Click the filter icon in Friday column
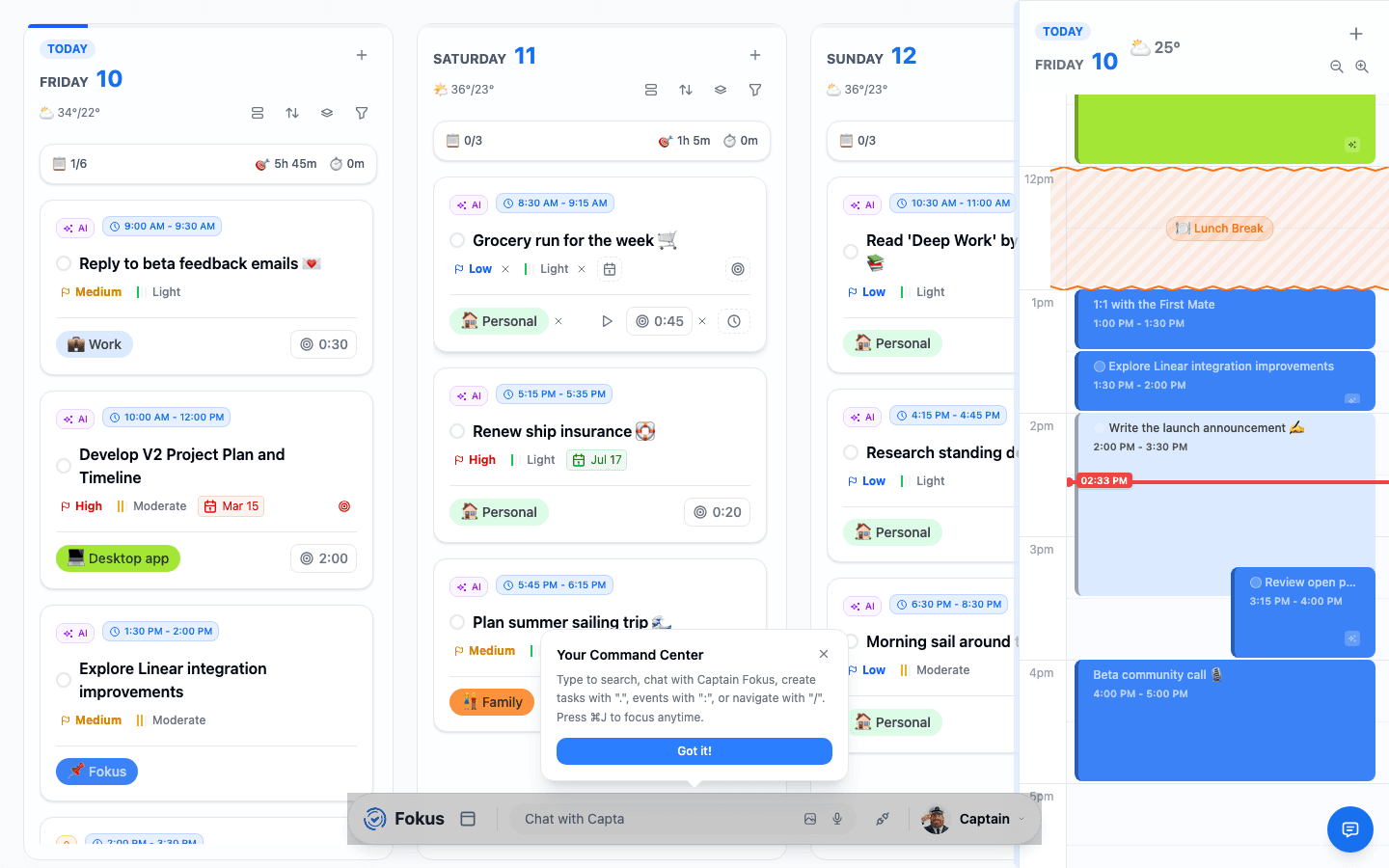The image size is (1389, 868). coord(362,113)
